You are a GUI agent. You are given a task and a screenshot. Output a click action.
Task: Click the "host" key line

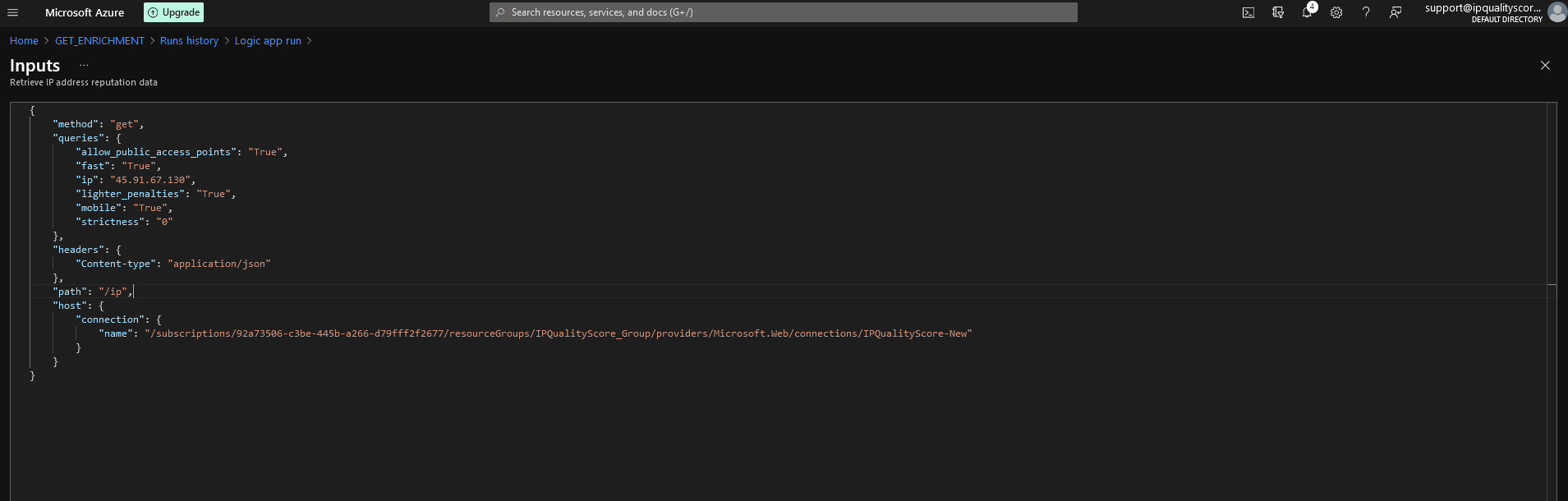coord(79,306)
